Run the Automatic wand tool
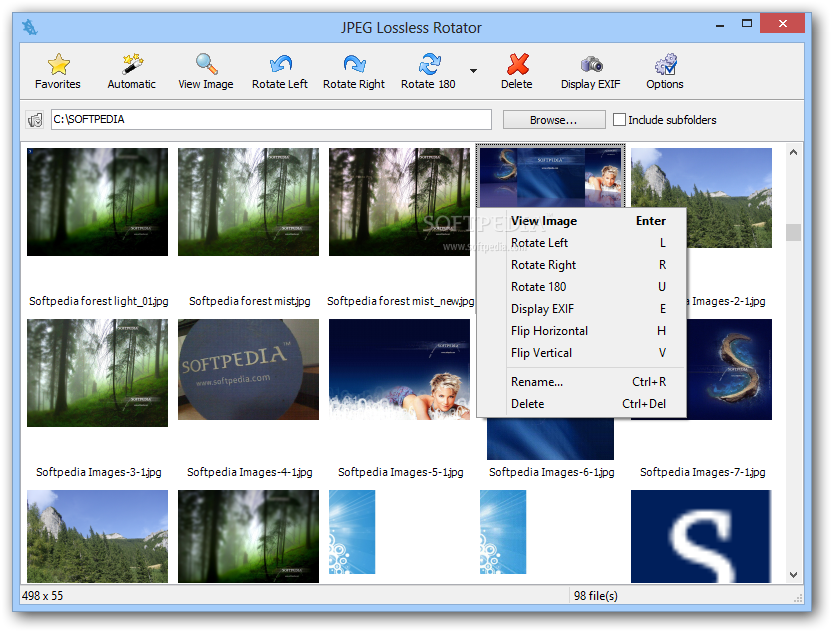Image resolution: width=832 pixels, height=632 pixels. tap(132, 64)
